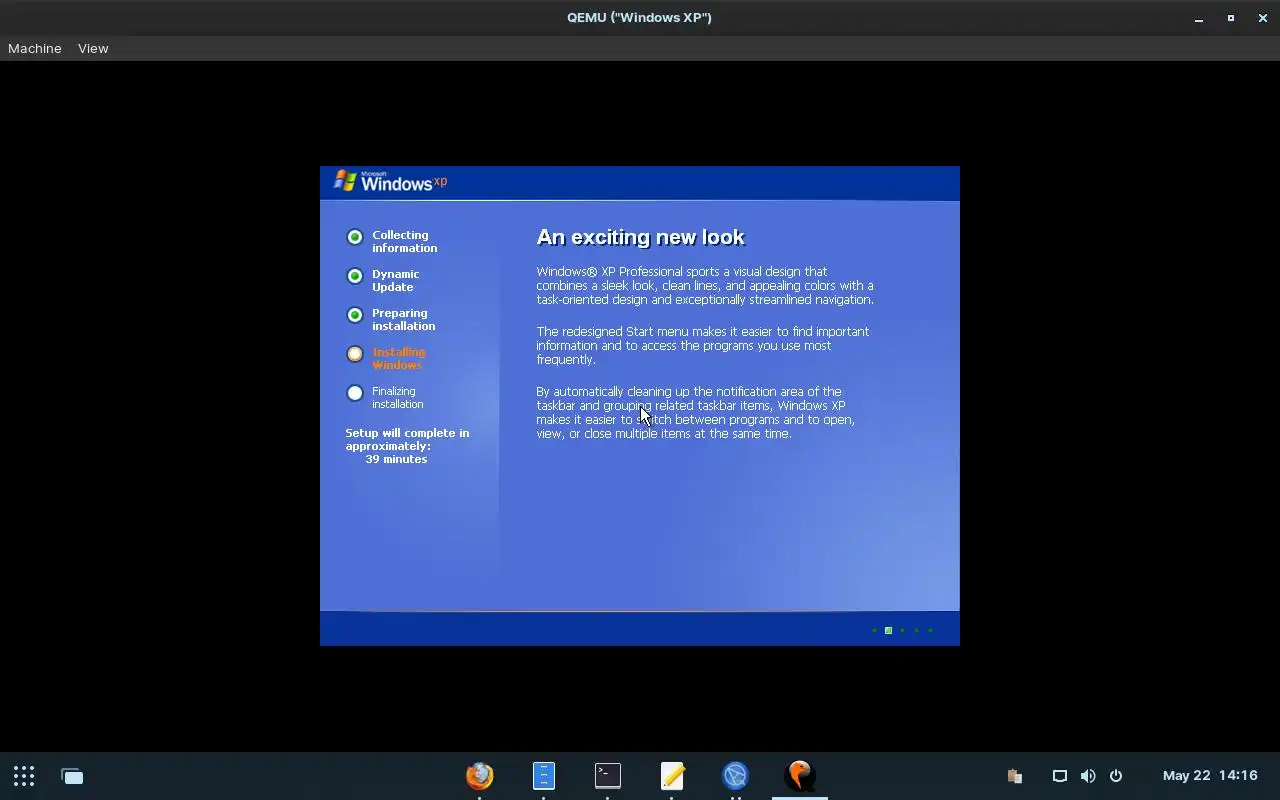This screenshot has width=1280, height=800.
Task: Open the terminal from the dock
Action: 608,775
